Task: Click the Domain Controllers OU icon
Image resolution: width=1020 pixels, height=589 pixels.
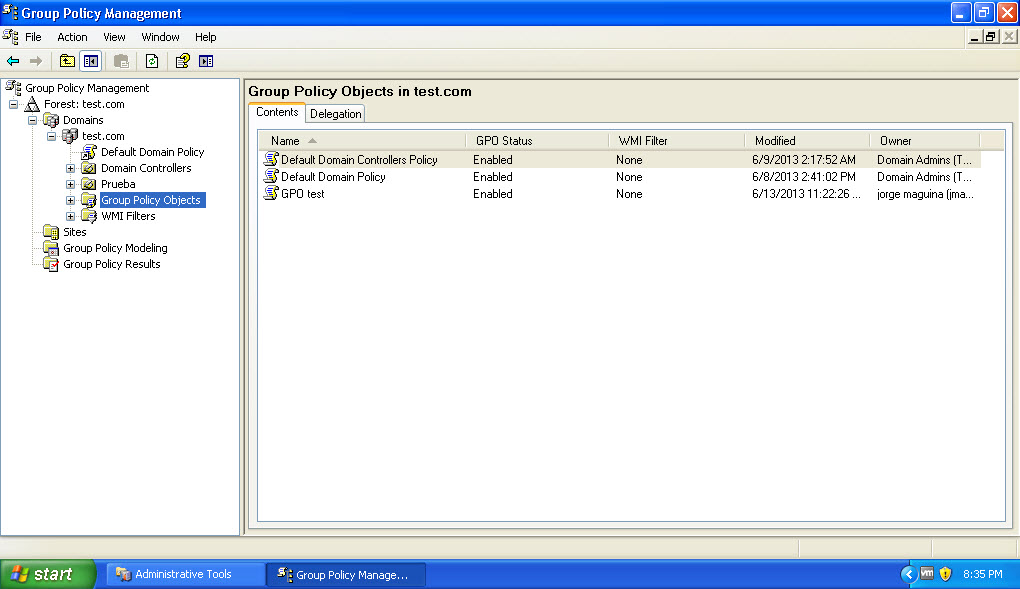Action: (88, 168)
